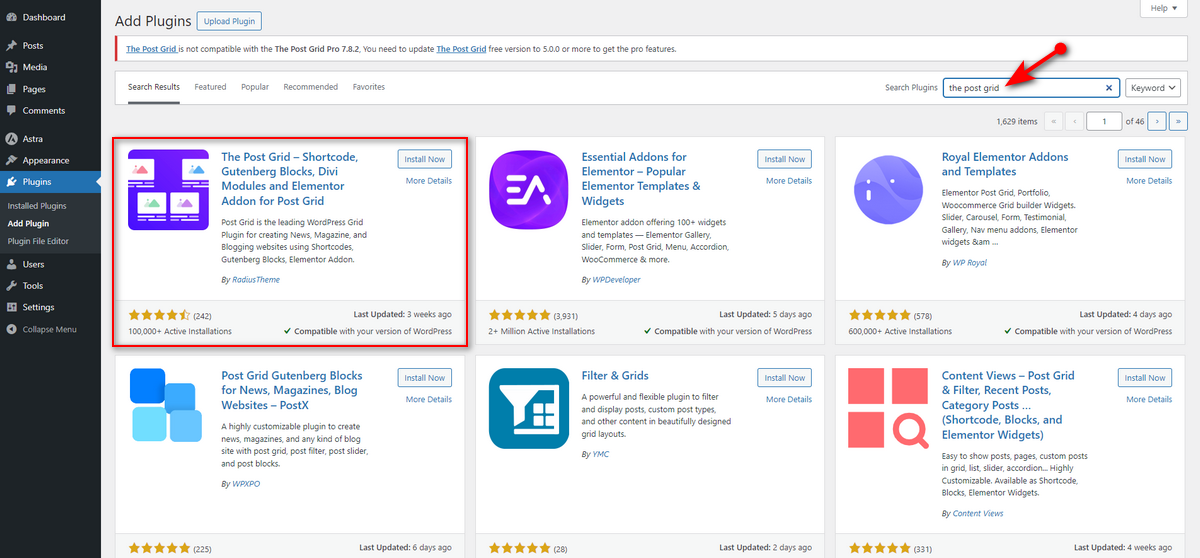Screen dimensions: 1200x558
Task: Install Post Grid Gutenberg Blocks PostX
Action: click(425, 378)
